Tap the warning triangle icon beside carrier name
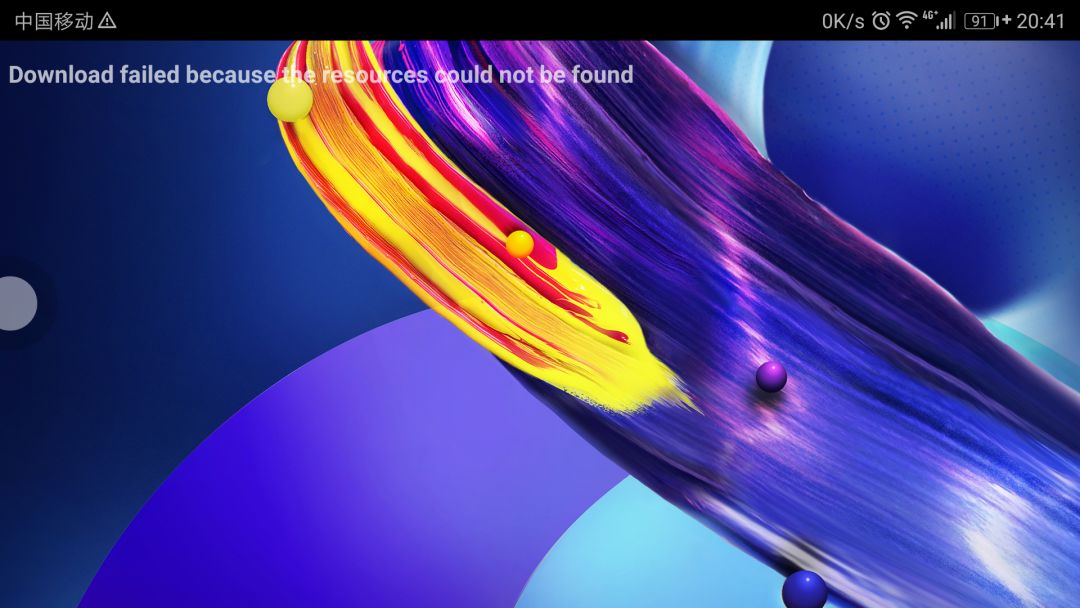Viewport: 1080px width, 608px height. pos(107,21)
